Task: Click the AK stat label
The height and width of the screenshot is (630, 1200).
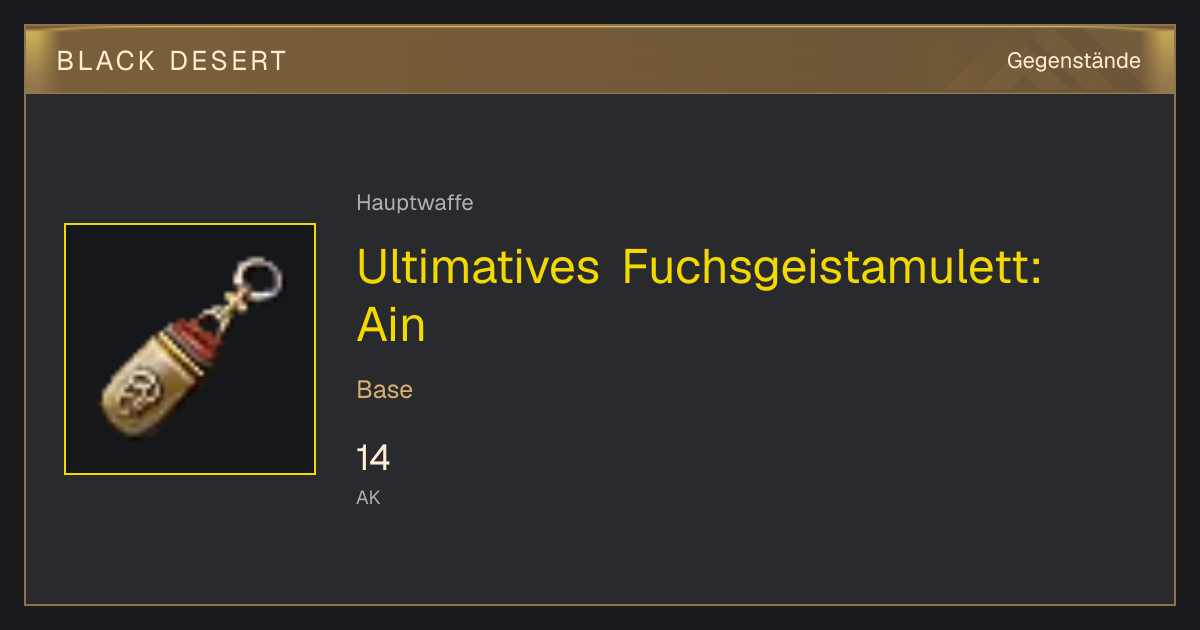Action: tap(368, 497)
